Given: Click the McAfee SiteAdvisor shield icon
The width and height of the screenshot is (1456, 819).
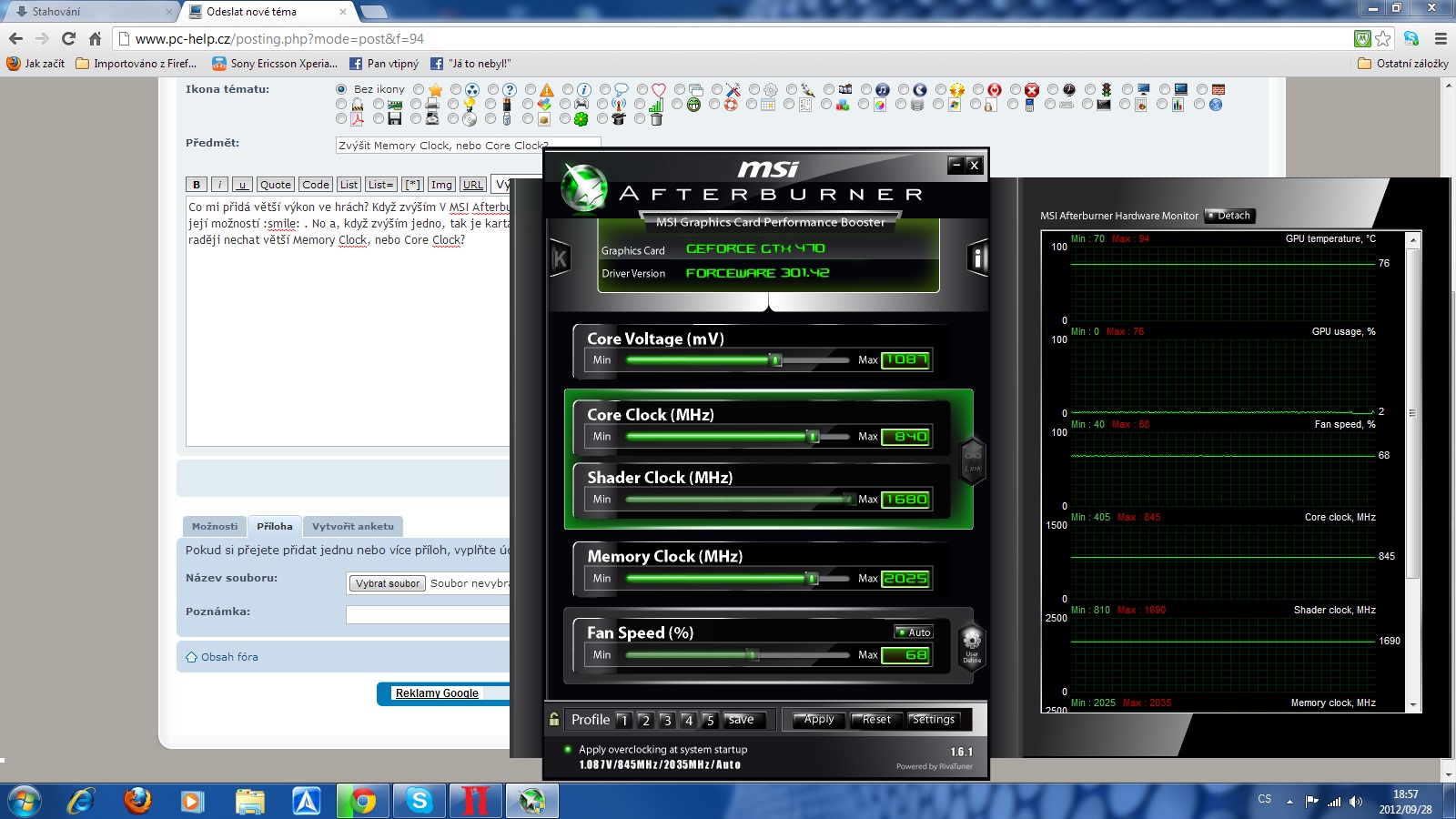Looking at the screenshot, I should (1362, 38).
